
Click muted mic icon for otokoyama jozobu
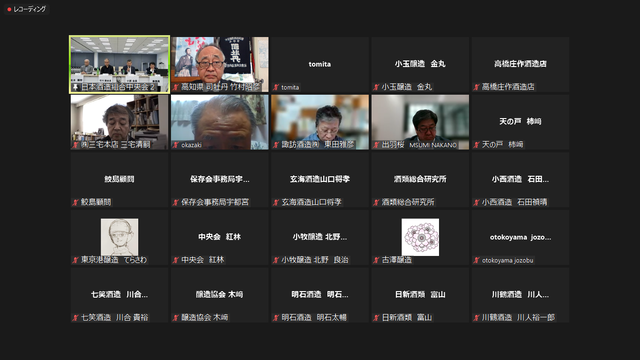(x=476, y=260)
